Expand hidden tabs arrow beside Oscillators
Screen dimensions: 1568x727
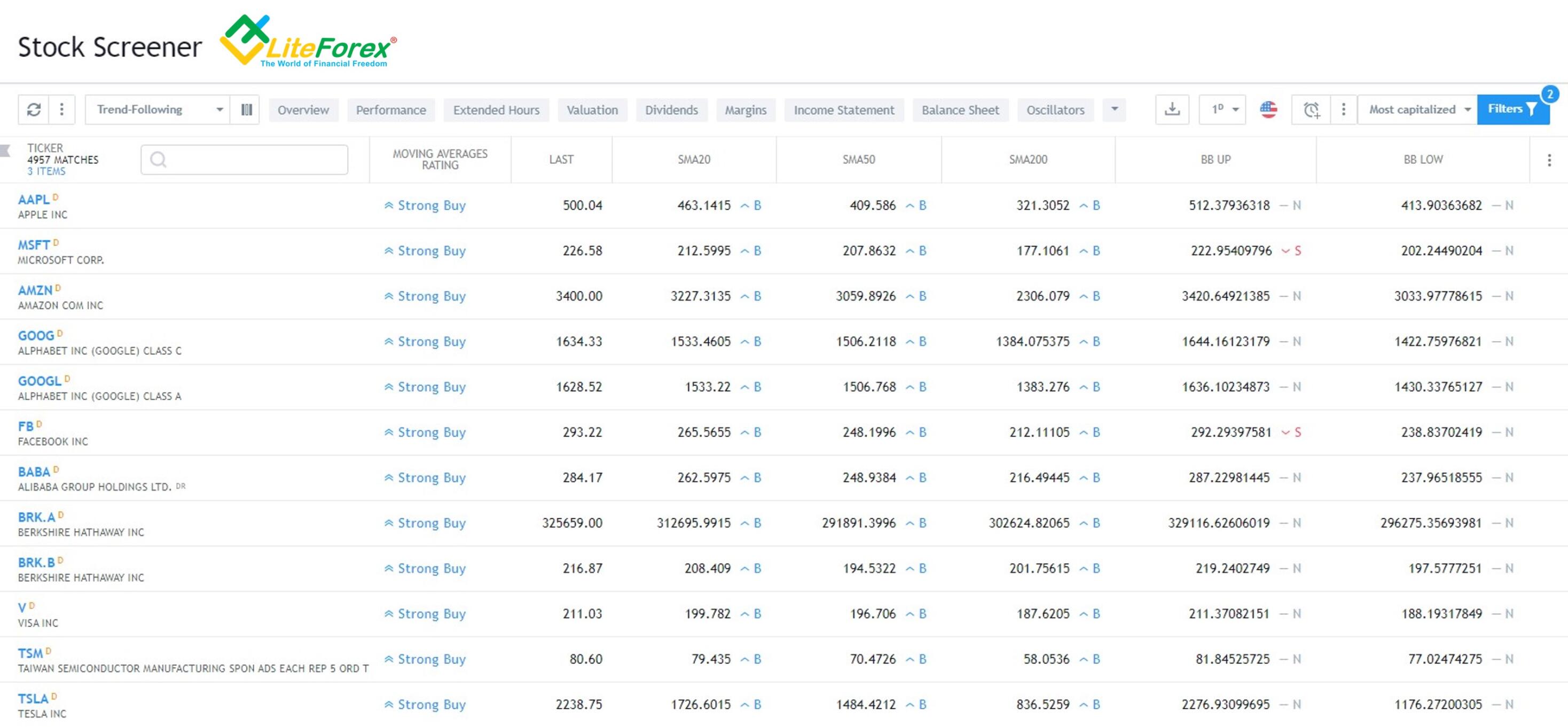pyautogui.click(x=1114, y=110)
